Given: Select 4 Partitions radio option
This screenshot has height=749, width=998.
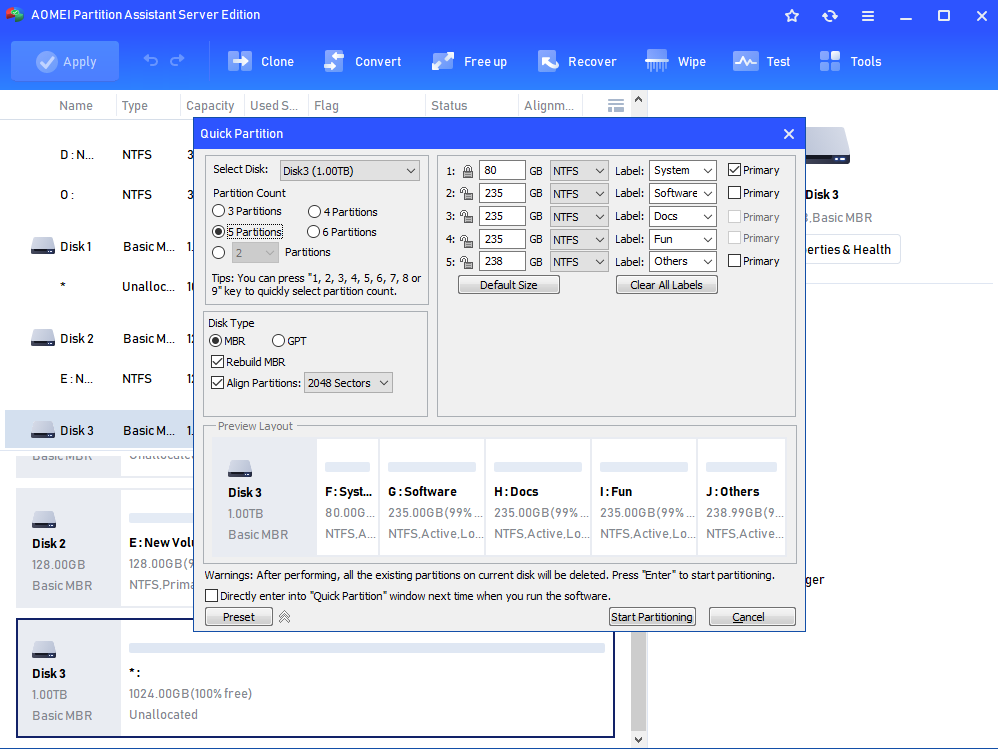Looking at the screenshot, I should (x=342, y=212).
